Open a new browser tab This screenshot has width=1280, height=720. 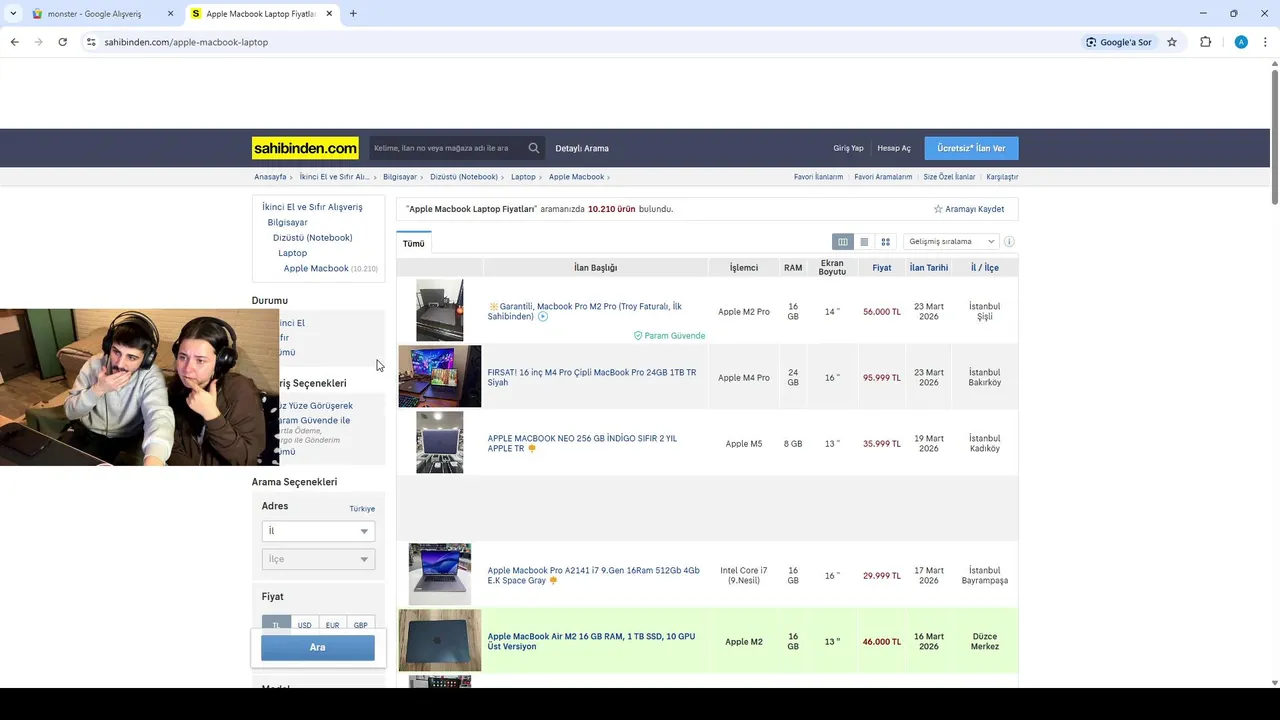353,14
